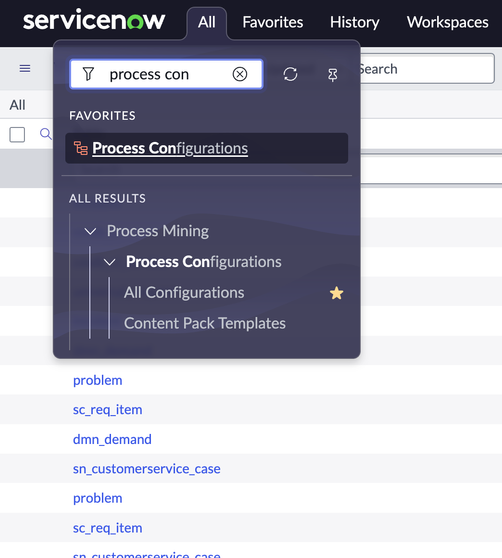The width and height of the screenshot is (502, 558).
Task: Open the second problem record link
Action: [97, 498]
